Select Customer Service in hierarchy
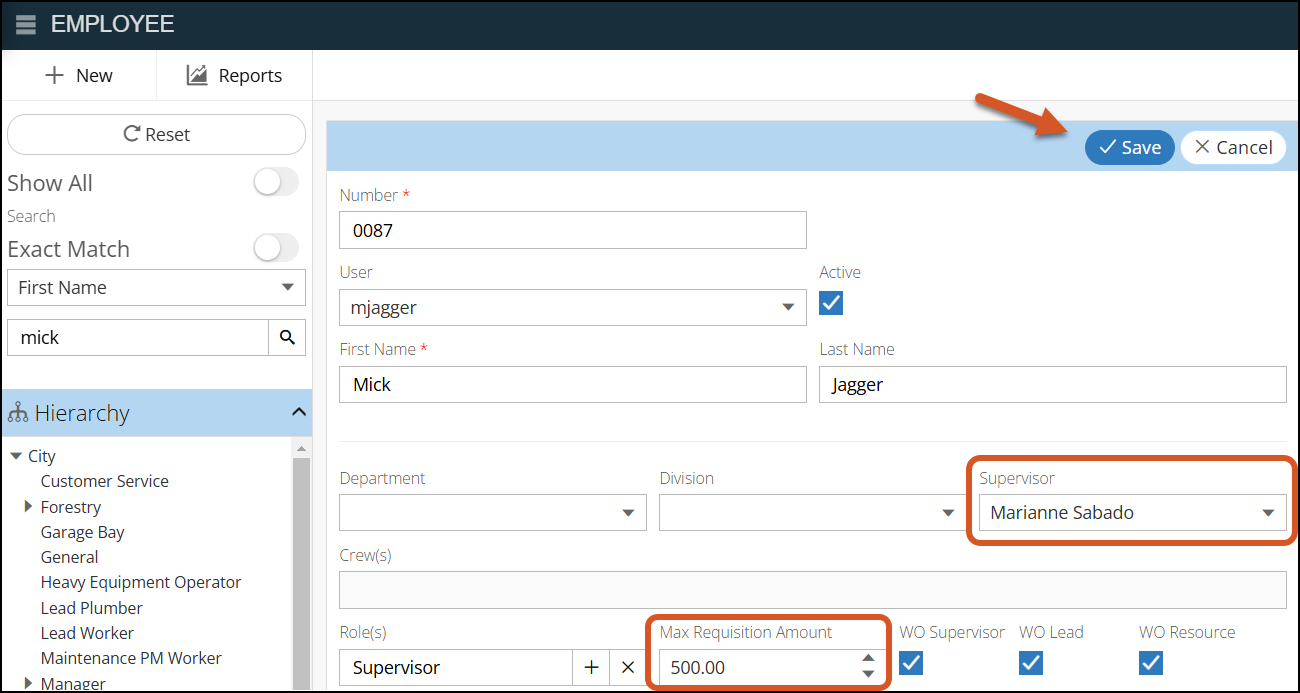This screenshot has width=1300, height=693. coord(104,481)
